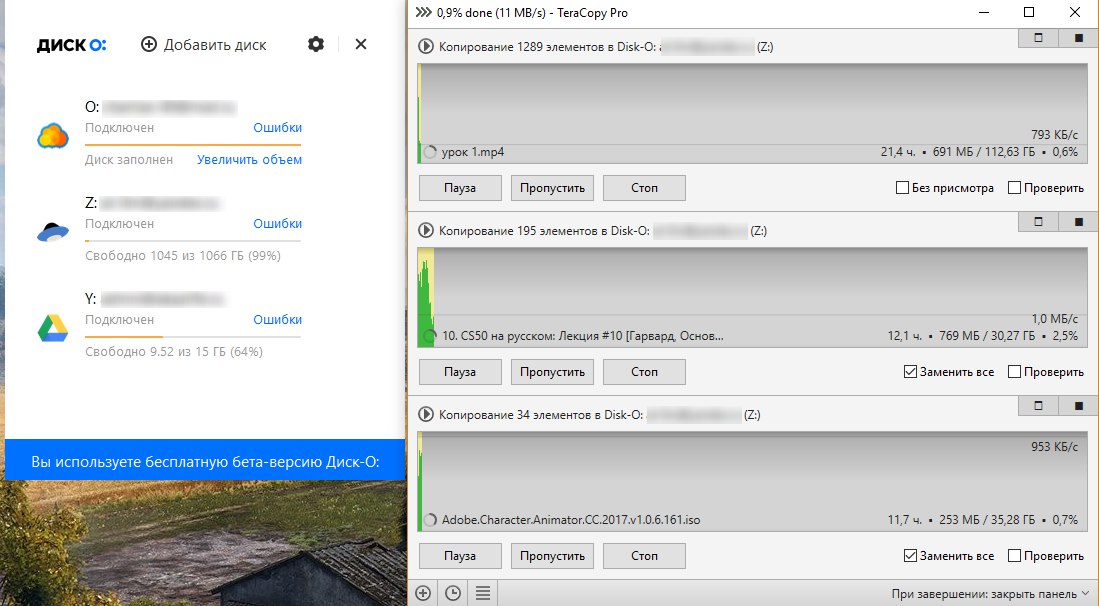Click the Google Drive icon for drive Y:

coord(53,328)
